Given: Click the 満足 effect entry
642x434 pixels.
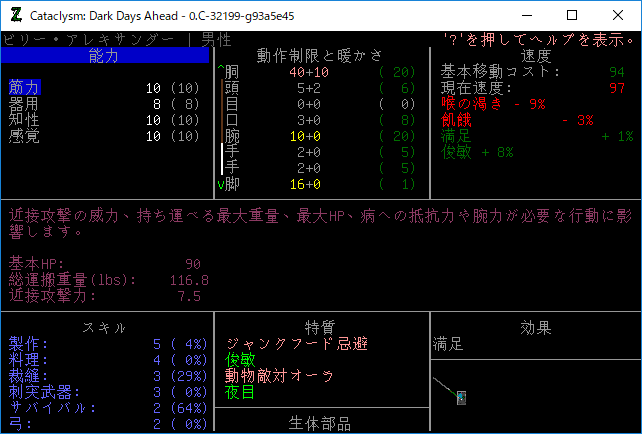Looking at the screenshot, I should coord(448,344).
